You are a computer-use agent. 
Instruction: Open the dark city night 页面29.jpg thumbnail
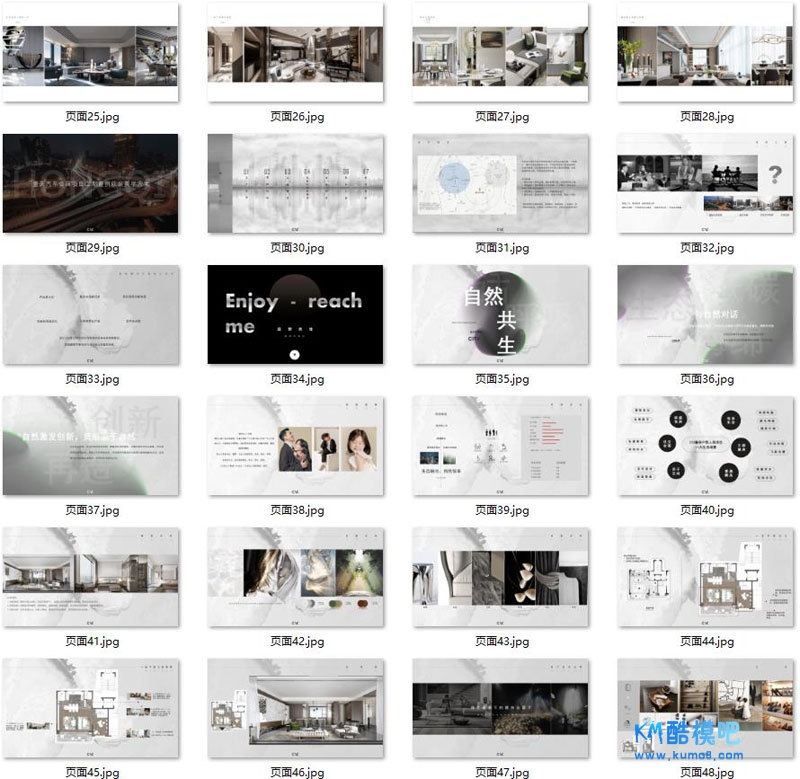pyautogui.click(x=91, y=183)
